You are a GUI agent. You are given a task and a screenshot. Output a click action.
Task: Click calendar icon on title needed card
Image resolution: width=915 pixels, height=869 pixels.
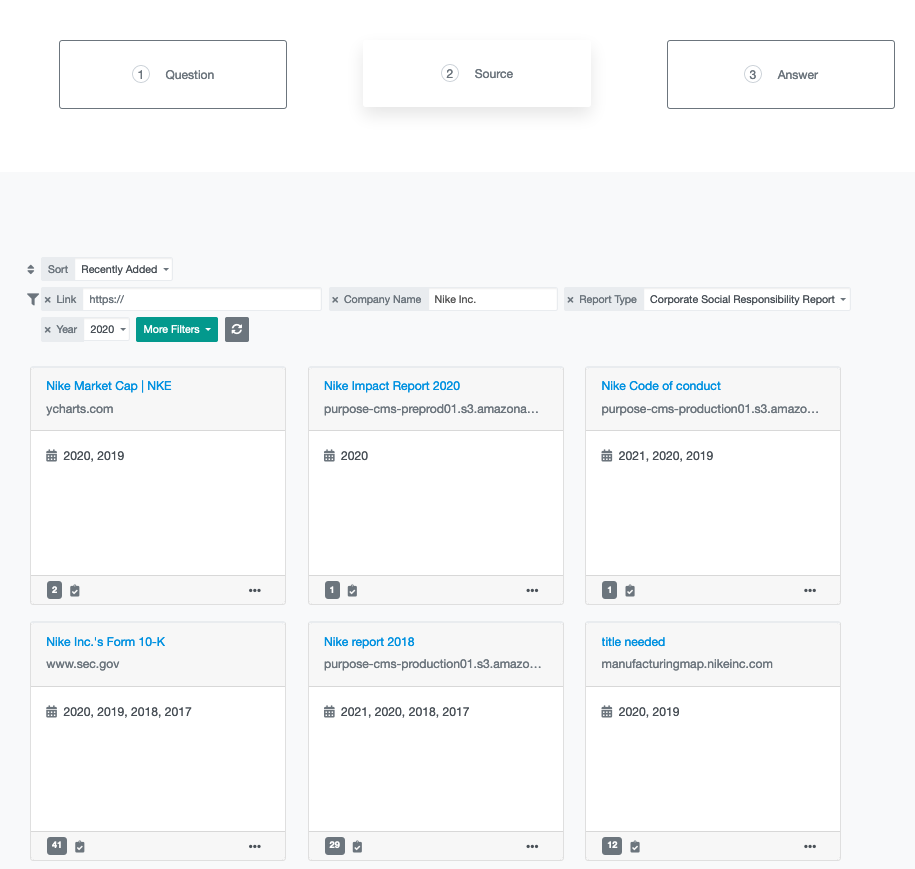point(607,711)
